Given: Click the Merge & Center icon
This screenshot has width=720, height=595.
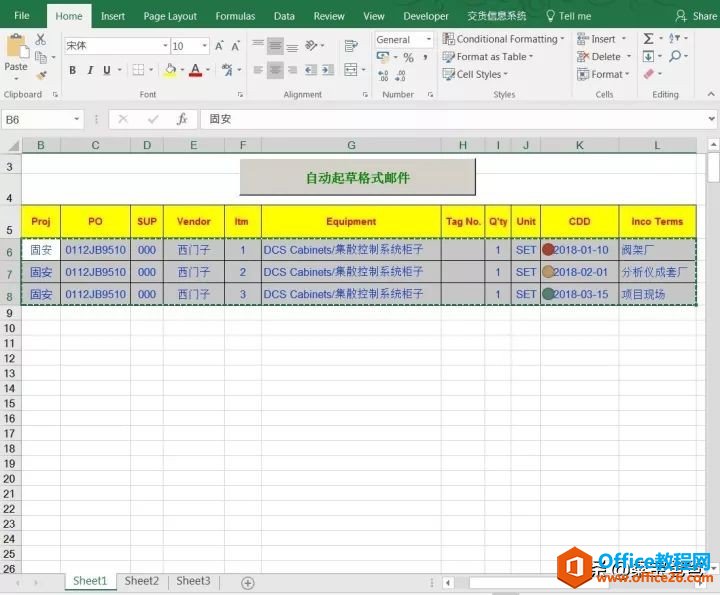Looking at the screenshot, I should 351,70.
